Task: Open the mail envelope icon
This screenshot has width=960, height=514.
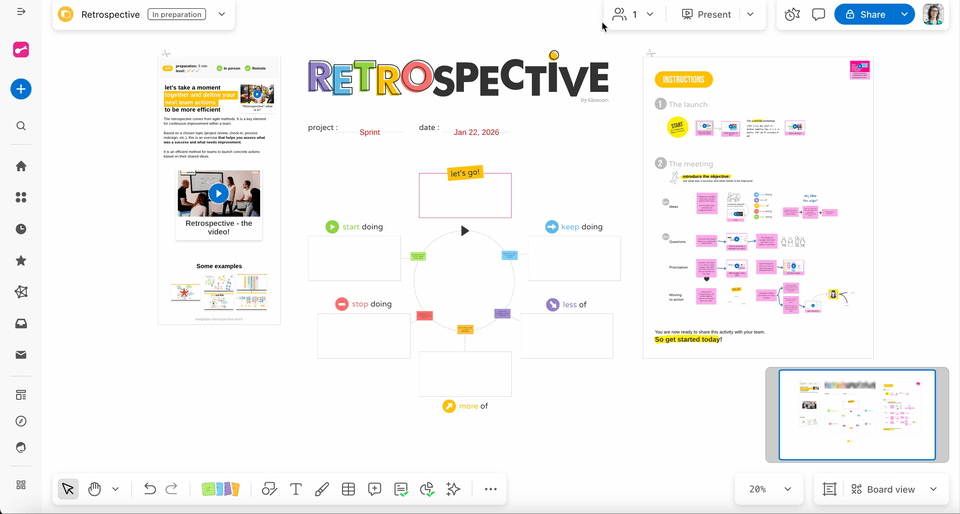Action: tap(21, 355)
